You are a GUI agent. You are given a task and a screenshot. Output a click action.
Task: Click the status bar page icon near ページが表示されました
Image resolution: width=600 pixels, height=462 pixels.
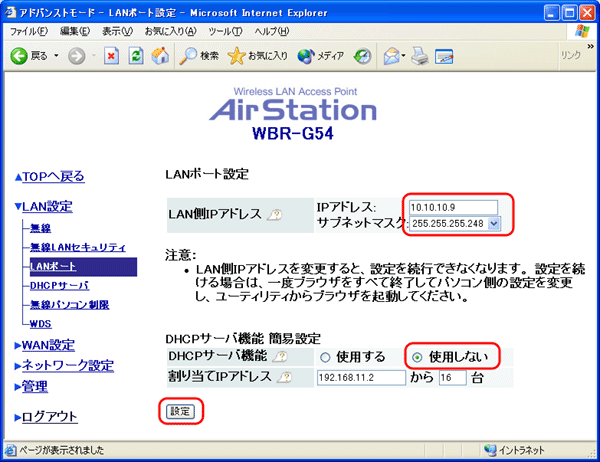11,450
